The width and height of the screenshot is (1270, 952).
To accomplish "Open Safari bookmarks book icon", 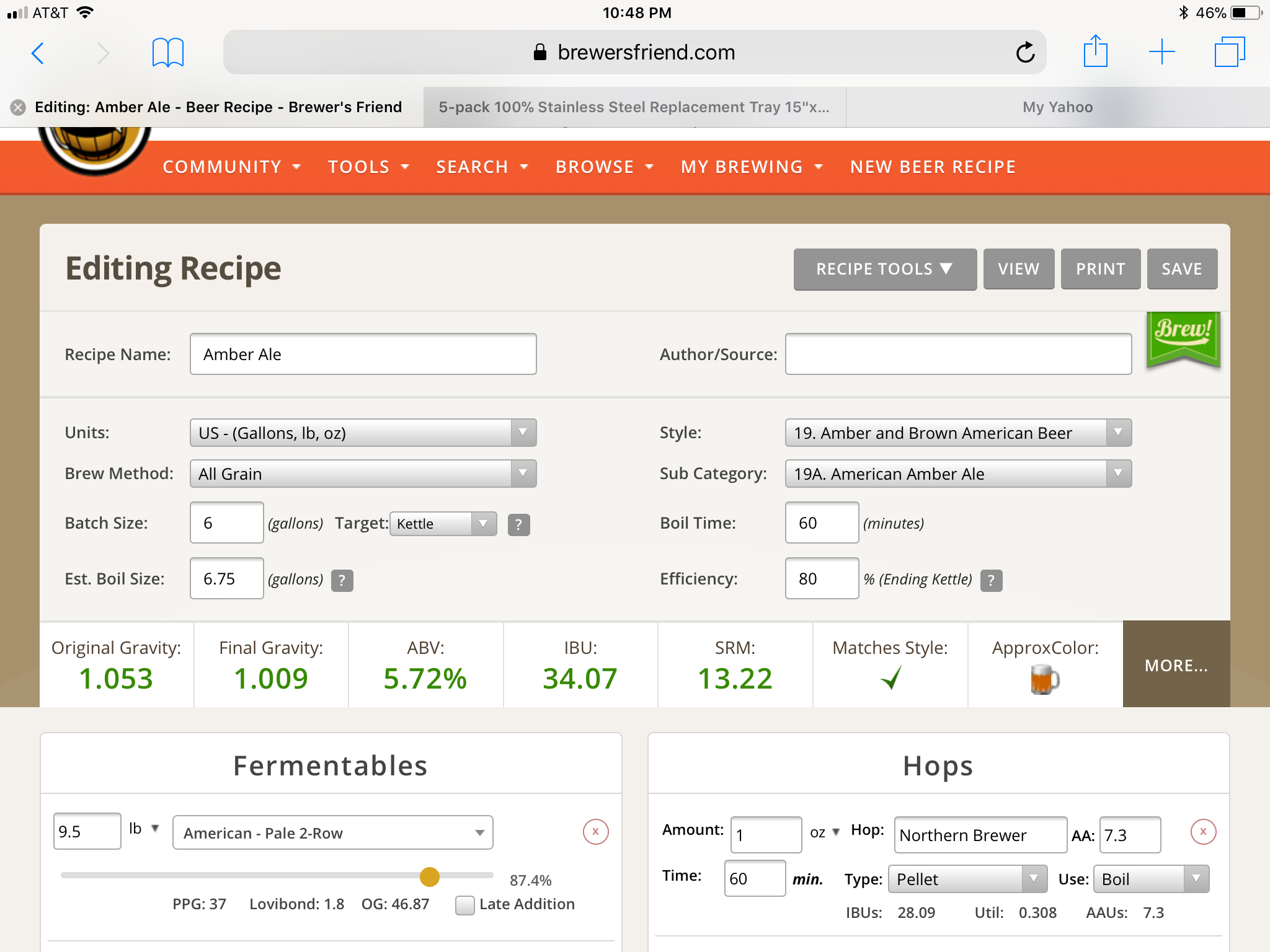I will click(168, 53).
